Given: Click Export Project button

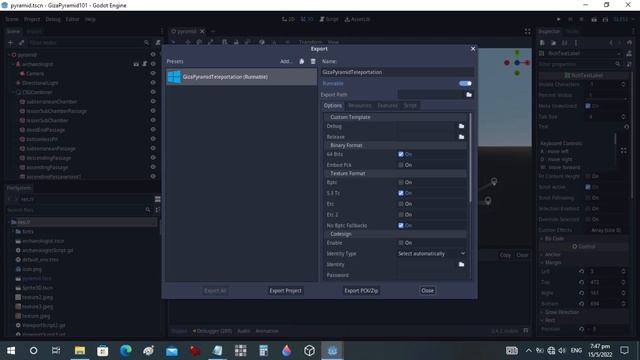Looking at the screenshot, I should point(285,291).
